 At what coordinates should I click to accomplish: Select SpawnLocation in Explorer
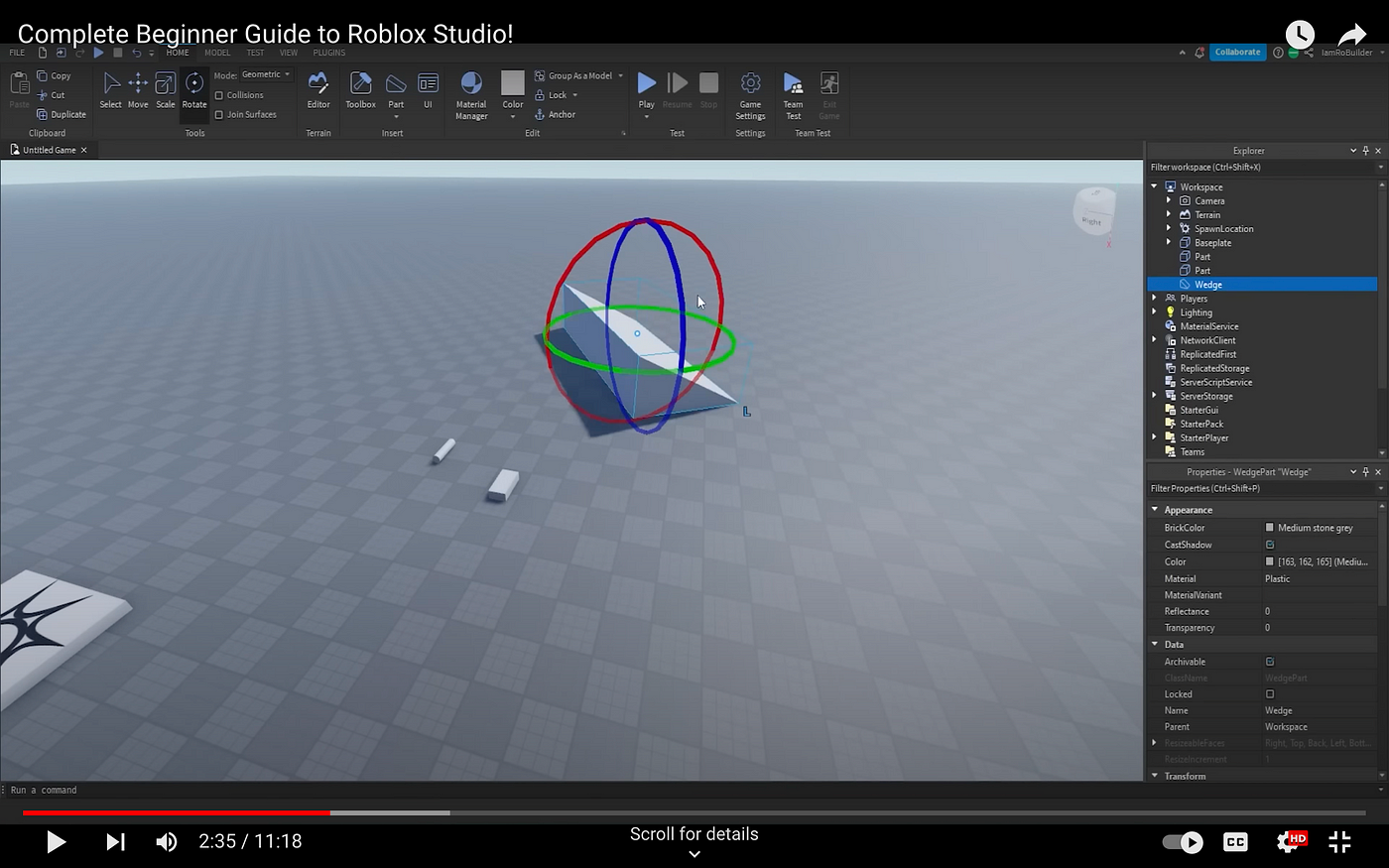[x=1223, y=229]
